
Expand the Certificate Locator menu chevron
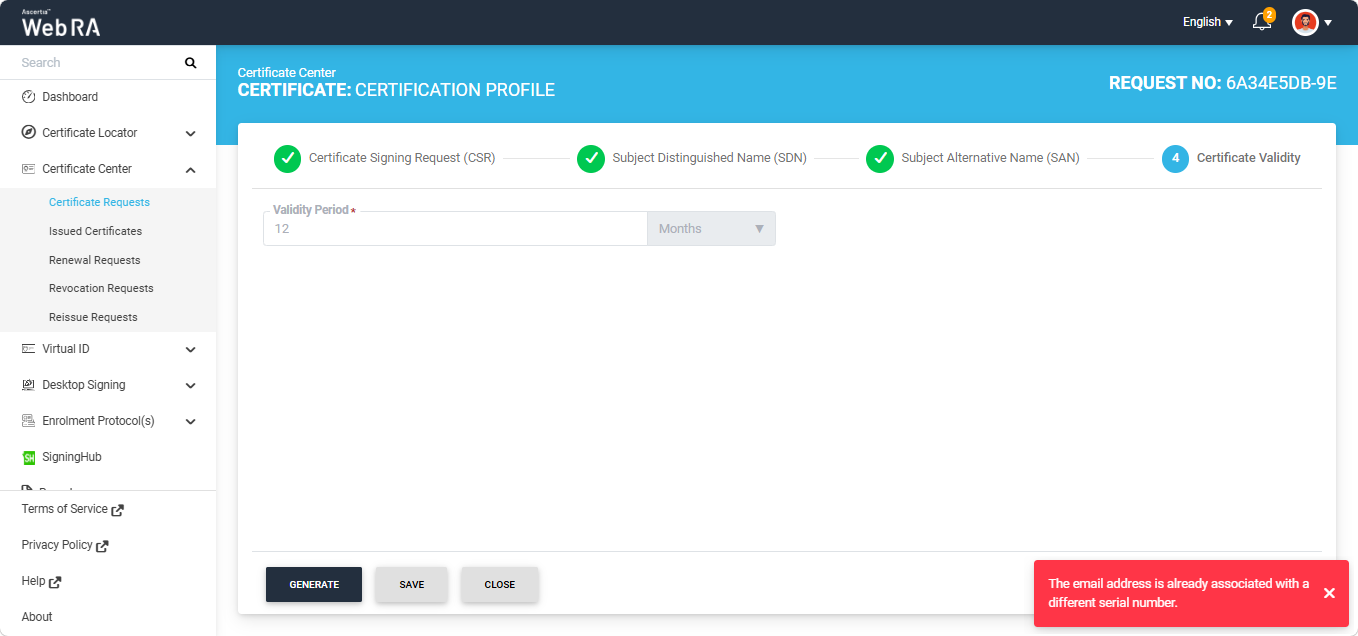pyautogui.click(x=191, y=133)
